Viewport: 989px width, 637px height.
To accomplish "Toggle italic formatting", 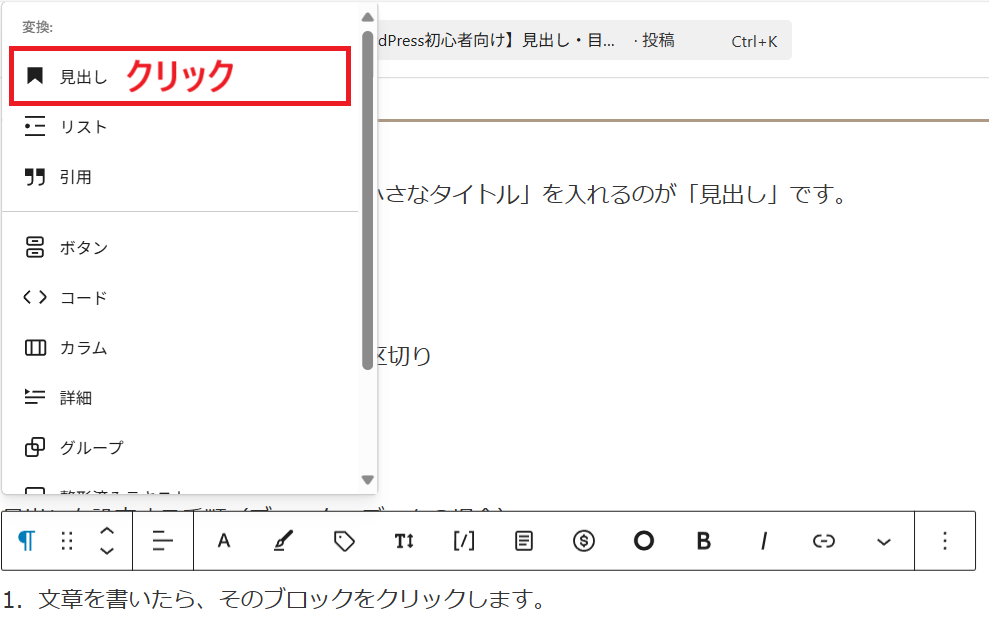I will coord(763,541).
